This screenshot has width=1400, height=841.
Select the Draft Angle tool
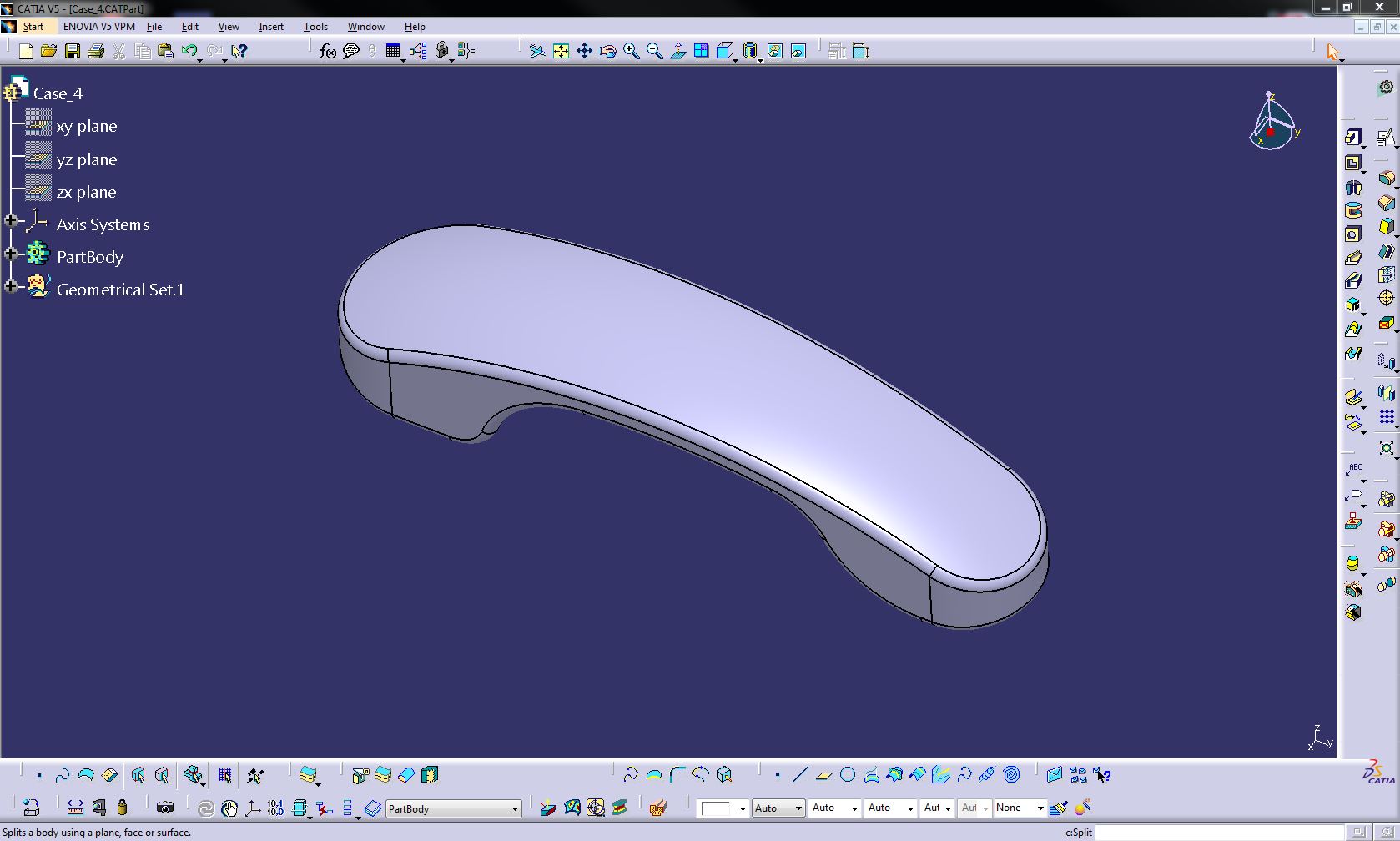[x=1387, y=227]
